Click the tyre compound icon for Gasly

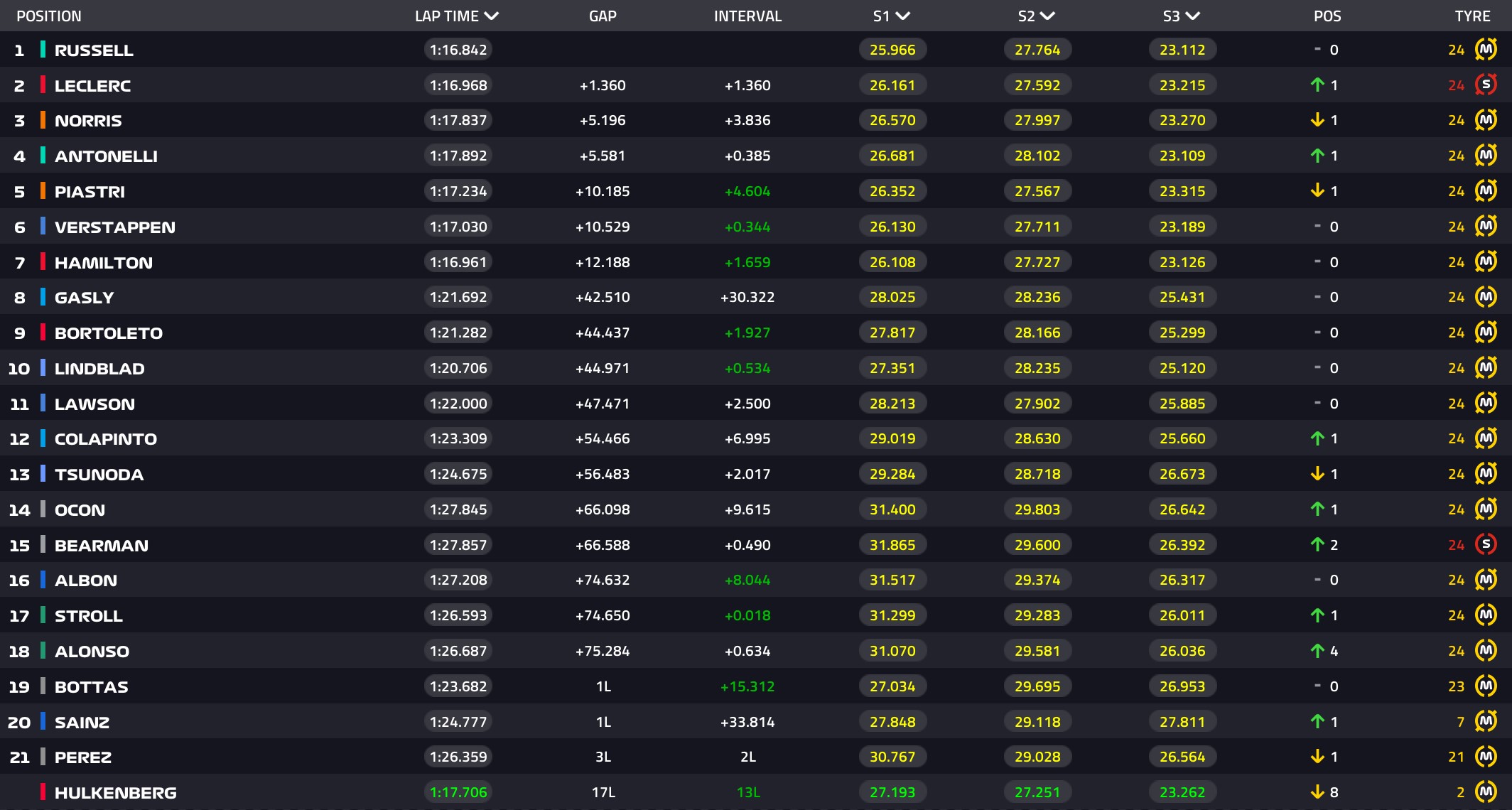[1486, 297]
